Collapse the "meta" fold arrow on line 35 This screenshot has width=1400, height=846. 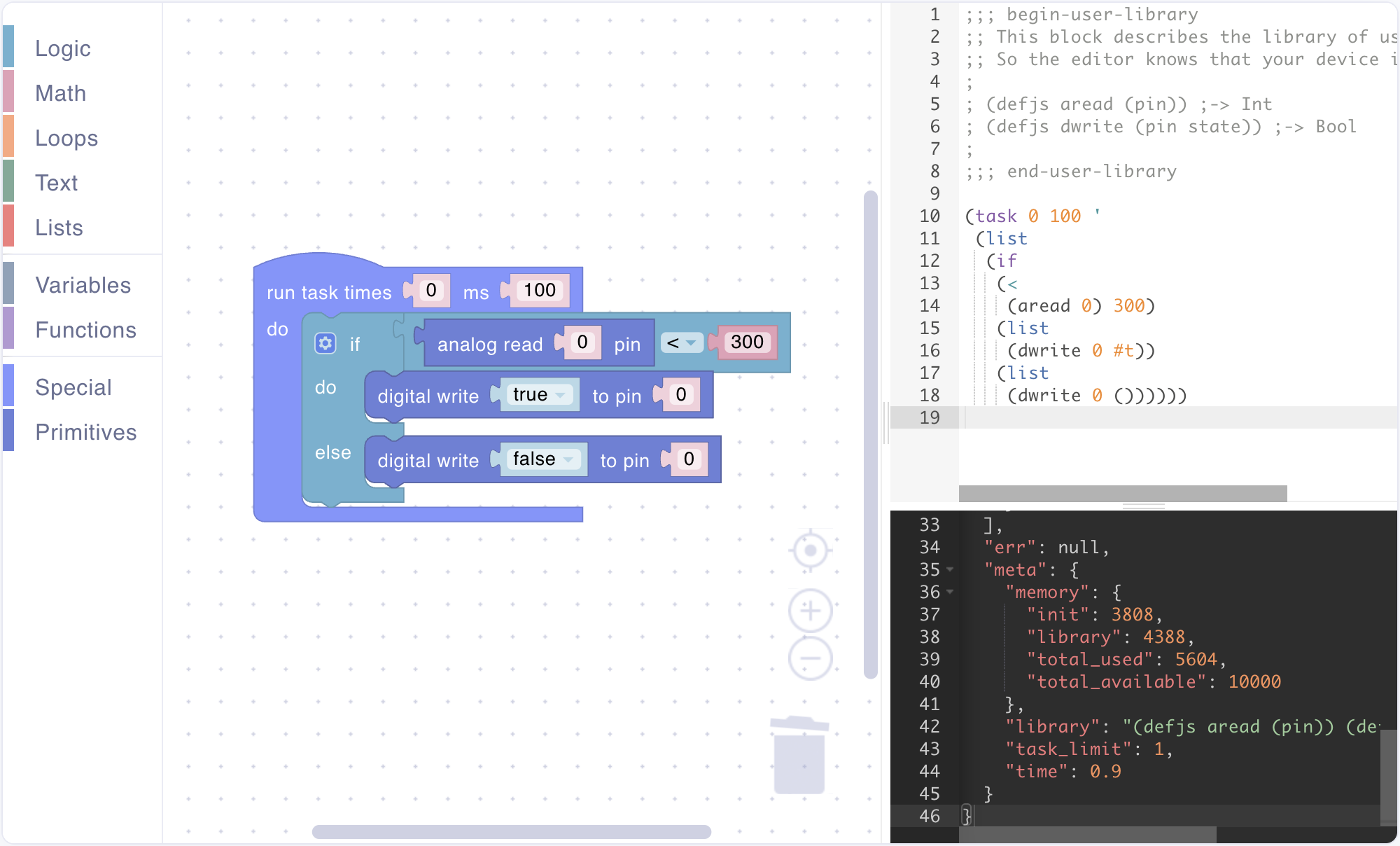coord(950,569)
